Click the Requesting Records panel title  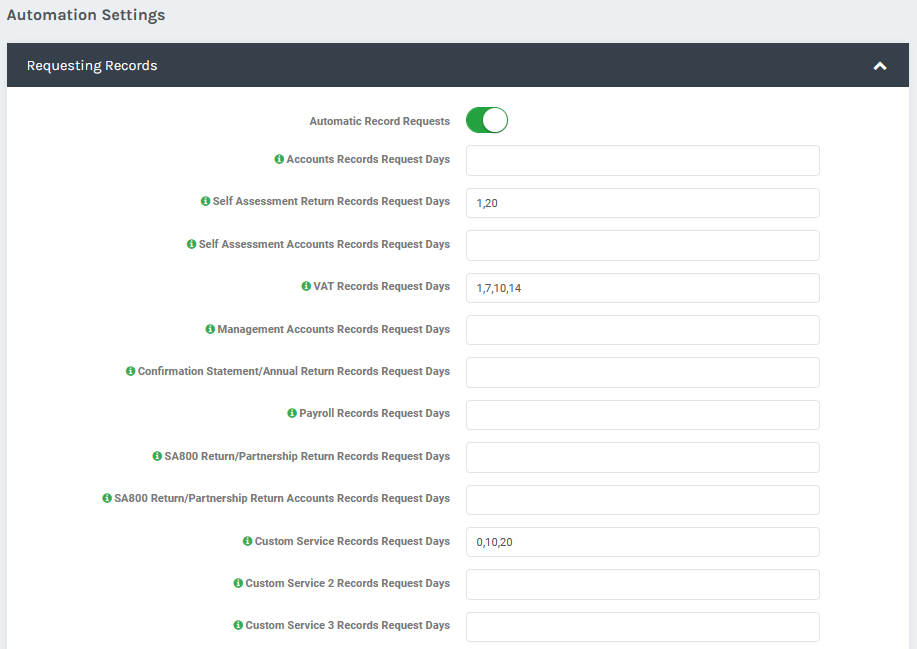pos(92,65)
